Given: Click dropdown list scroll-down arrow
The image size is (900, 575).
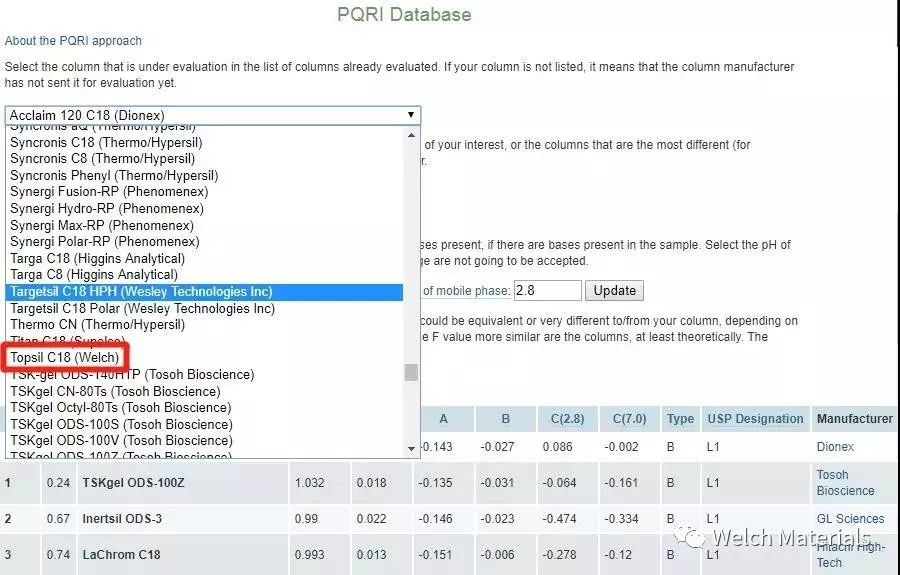Looking at the screenshot, I should (411, 448).
